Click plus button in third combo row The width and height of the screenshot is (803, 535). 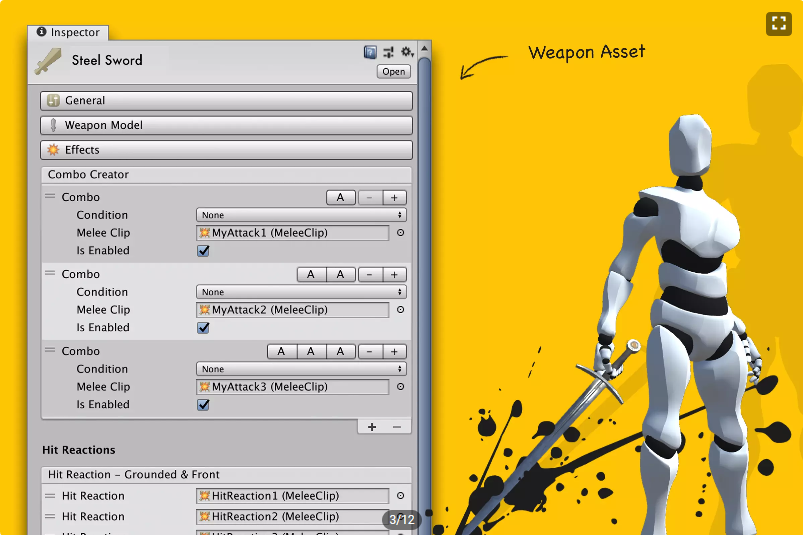(x=394, y=351)
